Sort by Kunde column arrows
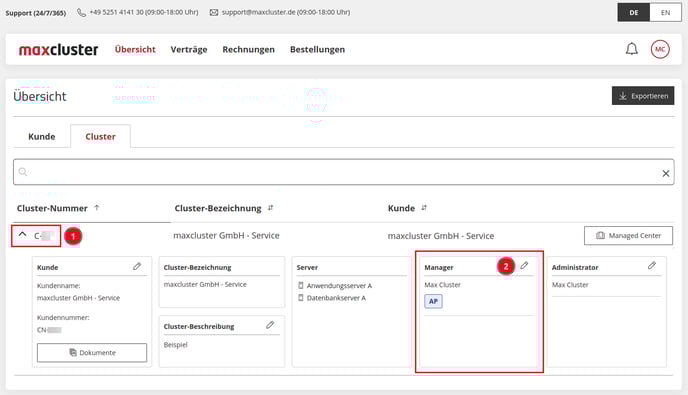The image size is (688, 395). coord(424,208)
